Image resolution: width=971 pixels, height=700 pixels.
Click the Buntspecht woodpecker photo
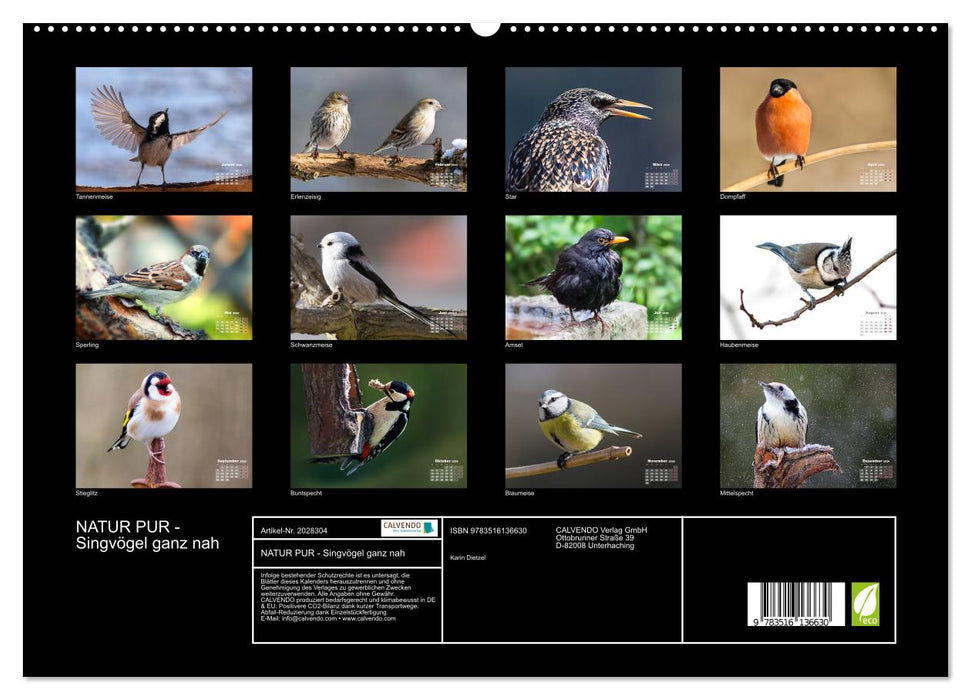coord(377,425)
